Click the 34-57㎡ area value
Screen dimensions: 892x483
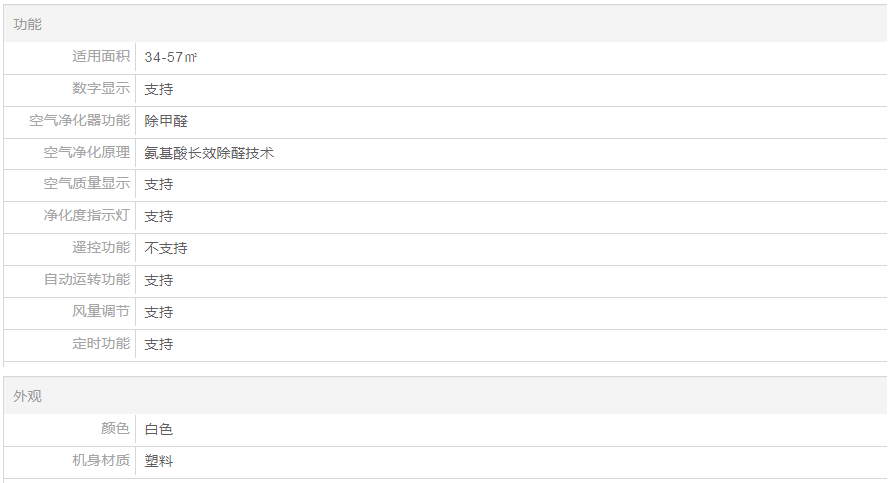(171, 57)
